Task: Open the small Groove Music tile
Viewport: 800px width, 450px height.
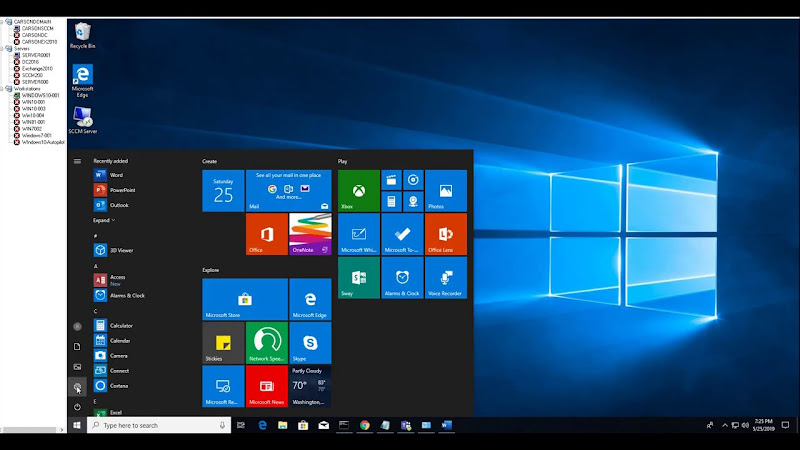Action: point(413,180)
